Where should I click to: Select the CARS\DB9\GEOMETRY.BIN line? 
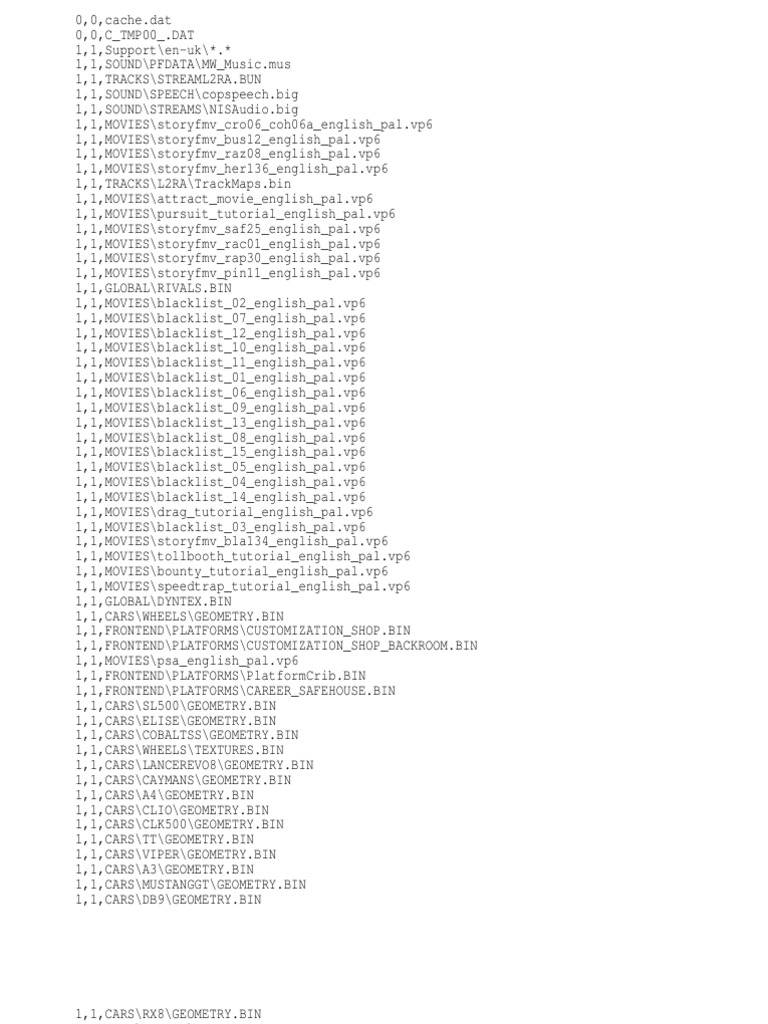(x=168, y=900)
